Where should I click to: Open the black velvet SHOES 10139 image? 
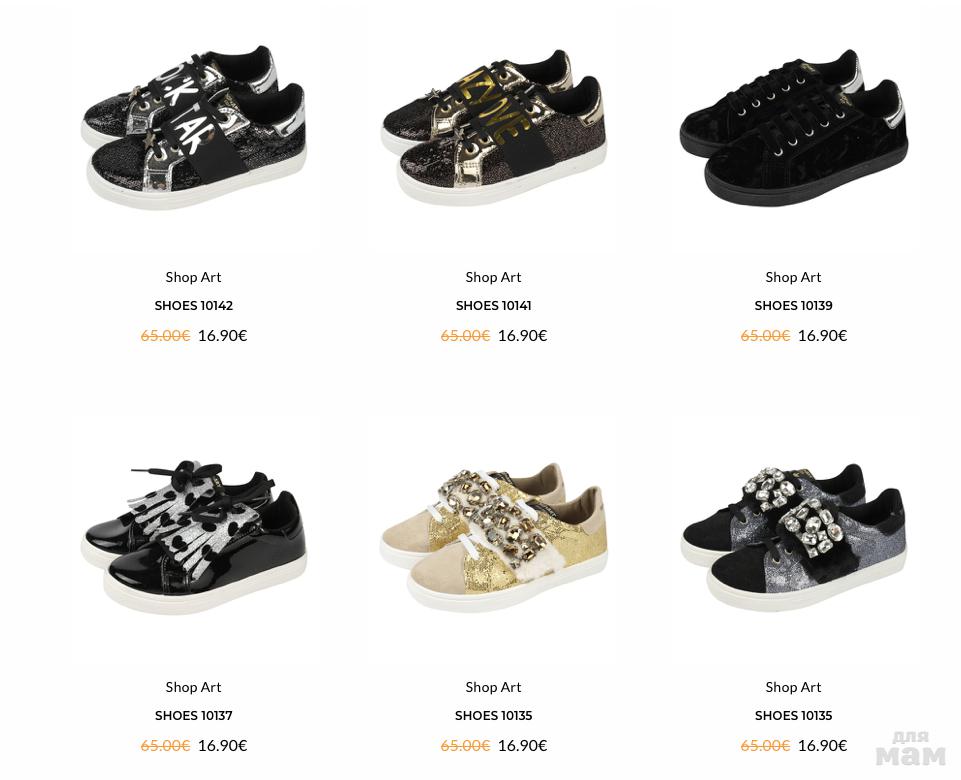pyautogui.click(x=794, y=128)
